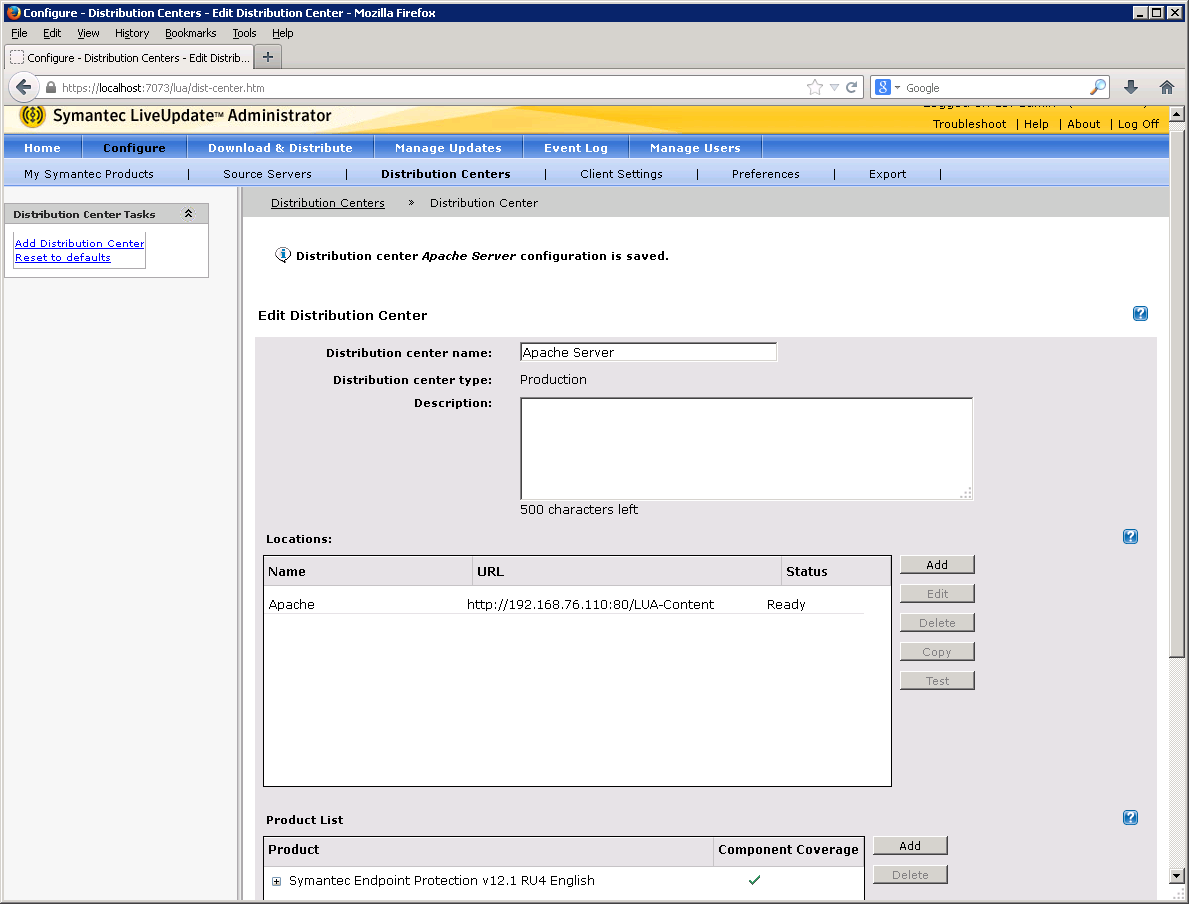Reload page using refresh icon
Image resolution: width=1189 pixels, height=904 pixels.
(x=852, y=87)
